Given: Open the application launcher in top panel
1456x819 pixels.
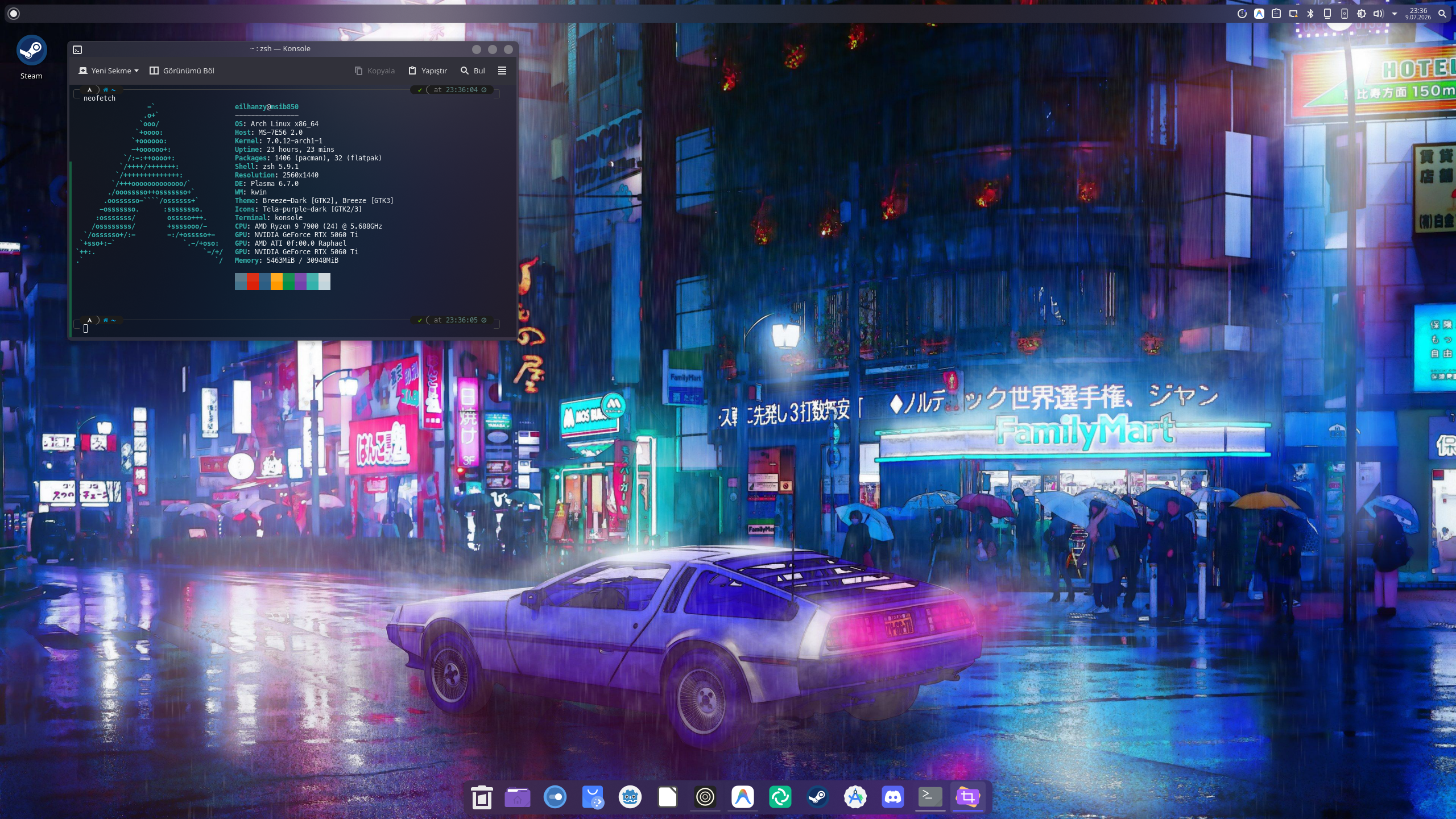Looking at the screenshot, I should tap(14, 13).
